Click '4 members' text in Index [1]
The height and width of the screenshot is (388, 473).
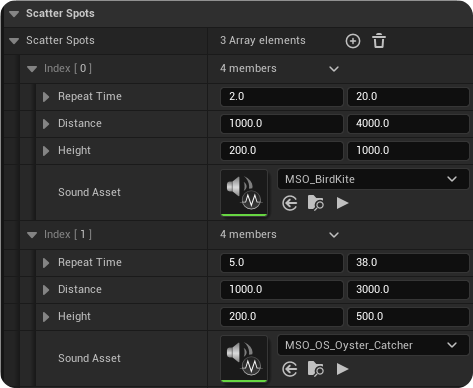248,235
